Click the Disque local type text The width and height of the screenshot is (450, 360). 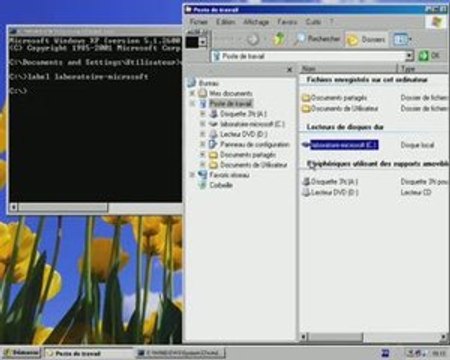(x=417, y=145)
